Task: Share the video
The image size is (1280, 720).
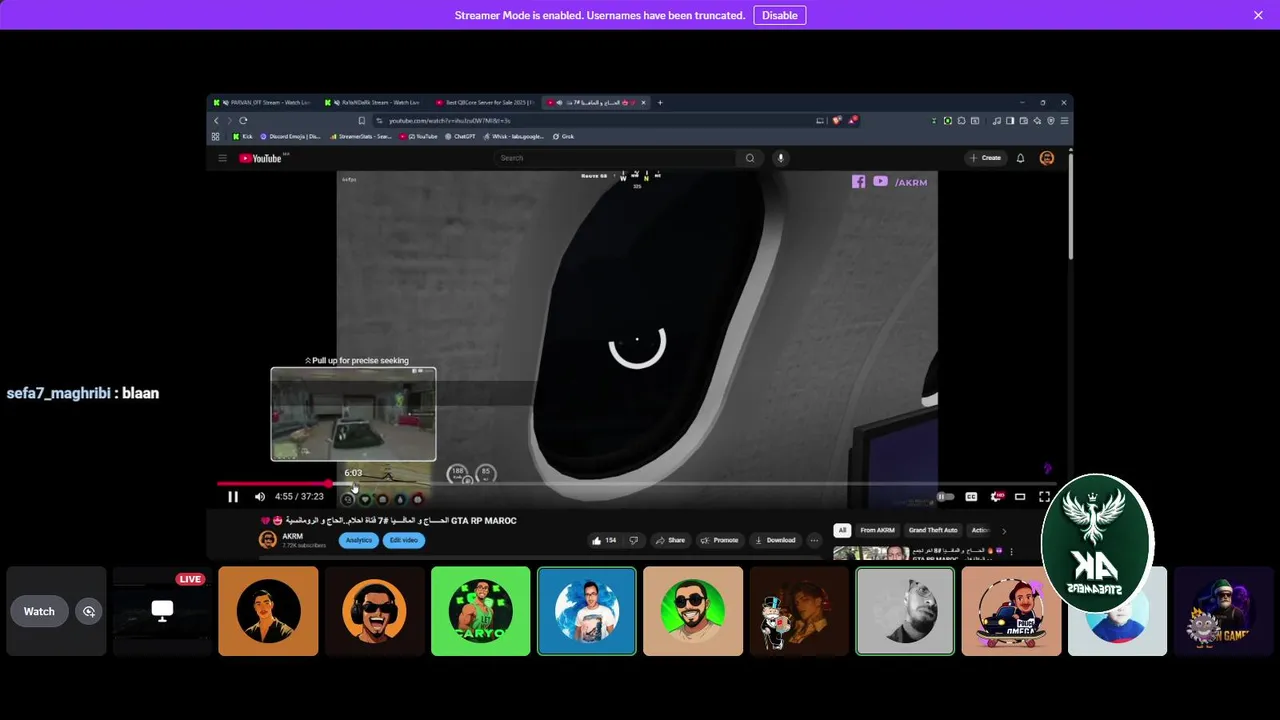Action: (670, 540)
